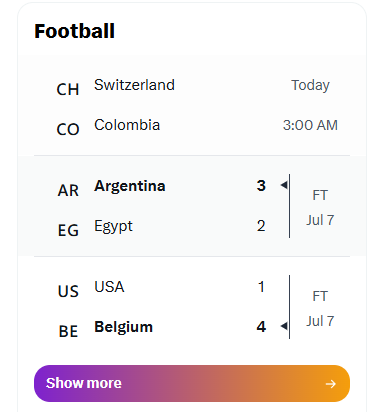This screenshot has height=412, width=392.
Task: Click the FT Jul 7 status for USA match
Action: click(320, 308)
